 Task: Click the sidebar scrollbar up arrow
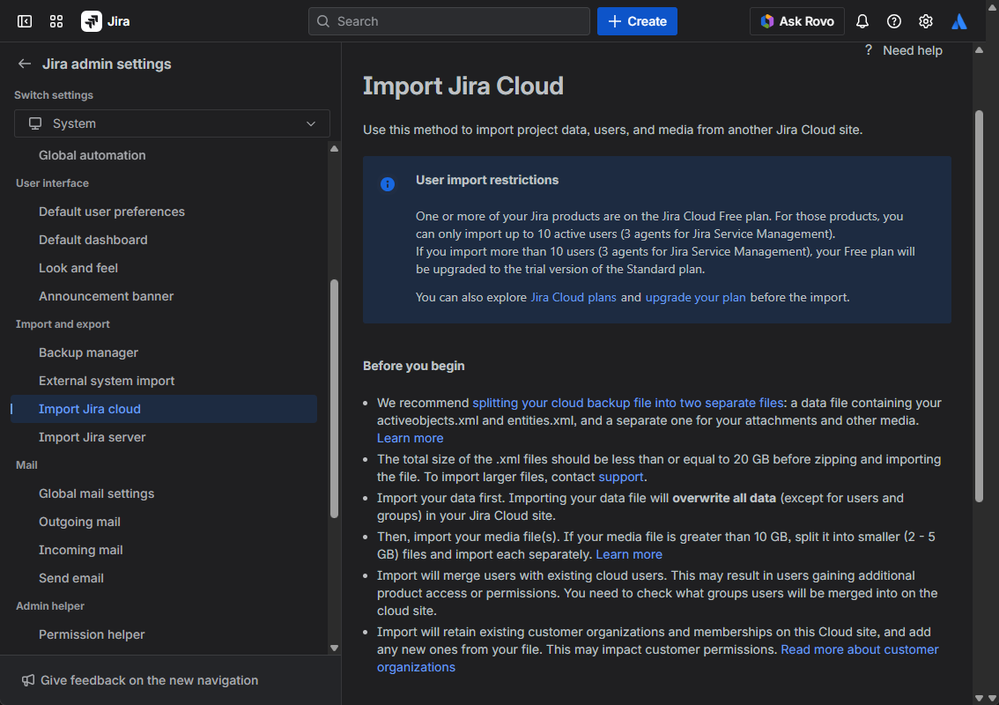(x=334, y=148)
